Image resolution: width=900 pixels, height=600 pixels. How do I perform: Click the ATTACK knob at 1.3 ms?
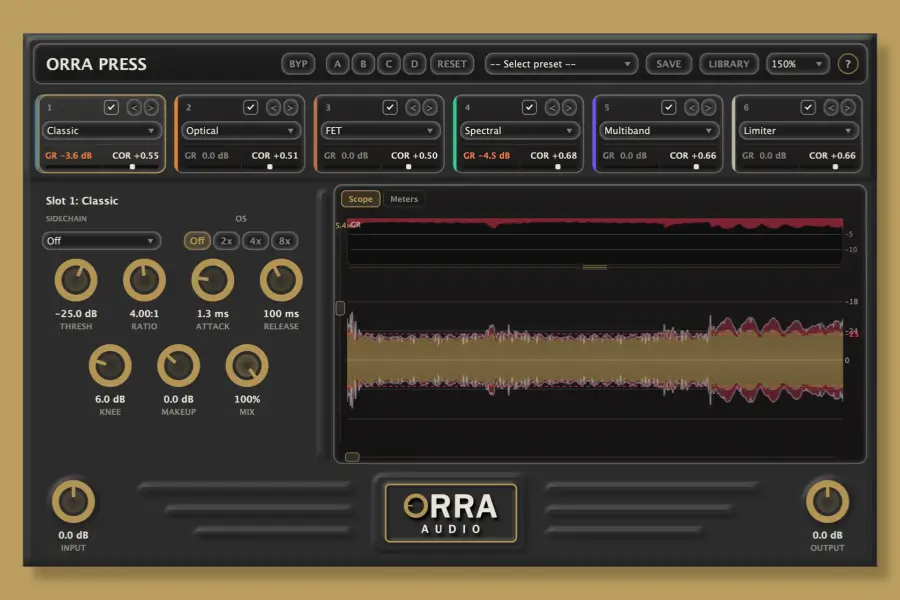tap(212, 280)
